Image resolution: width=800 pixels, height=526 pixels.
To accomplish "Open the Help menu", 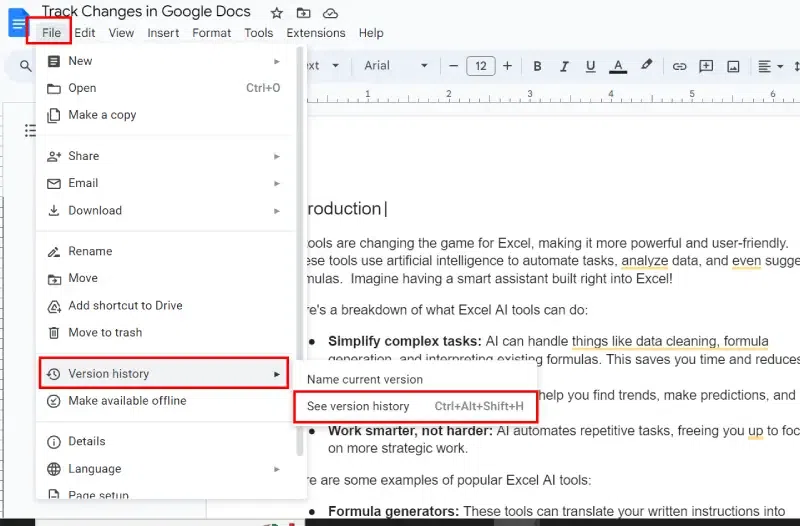I will pos(371,33).
